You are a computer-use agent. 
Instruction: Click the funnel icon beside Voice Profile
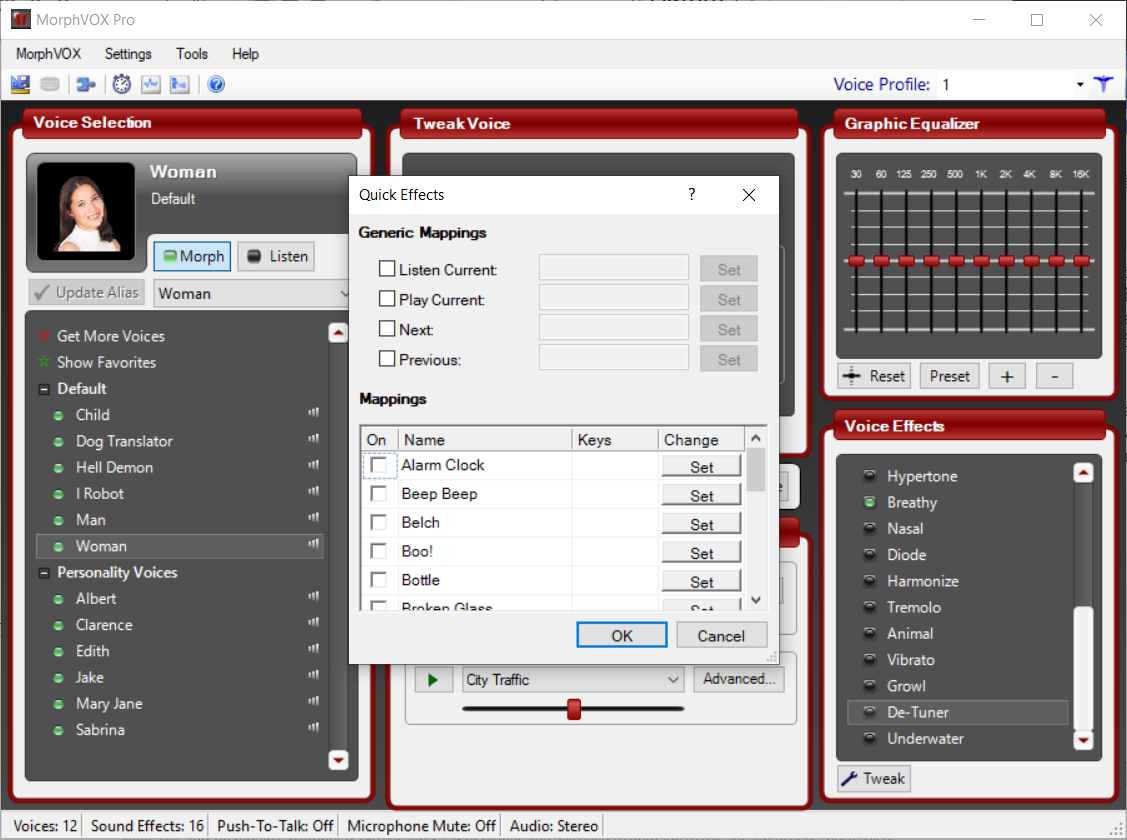pos(1103,85)
